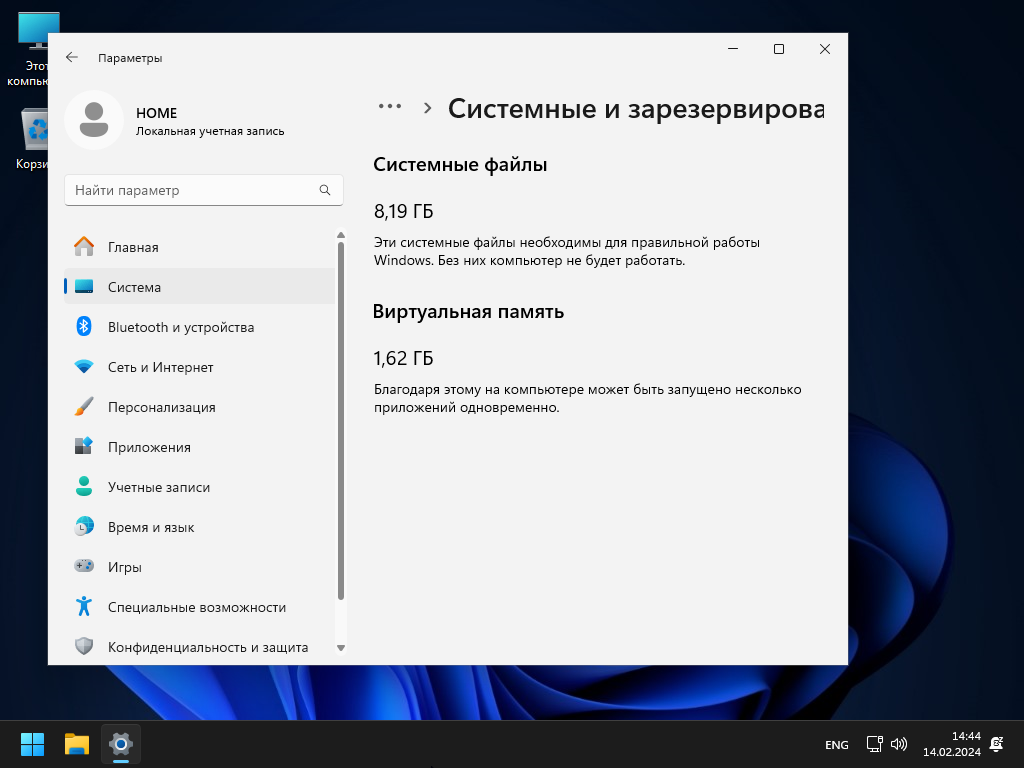
Task: Select Bluetooth и устройства in sidebar
Action: (180, 327)
